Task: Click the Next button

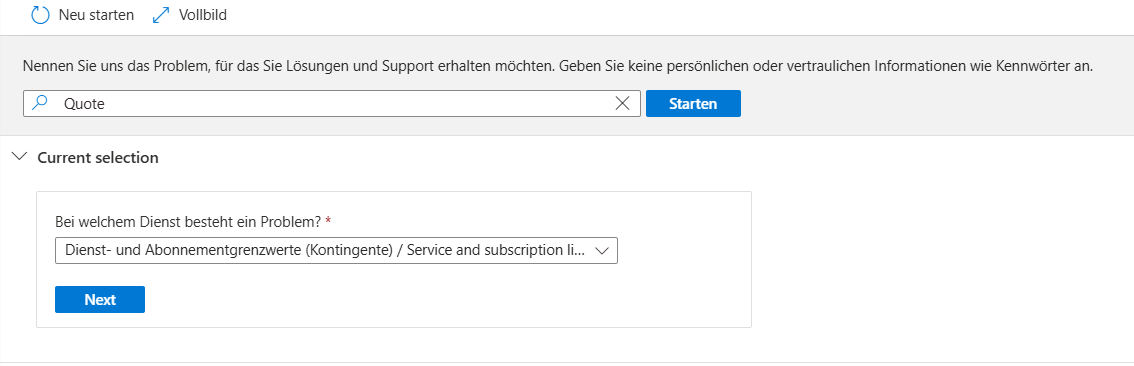Action: pyautogui.click(x=100, y=299)
